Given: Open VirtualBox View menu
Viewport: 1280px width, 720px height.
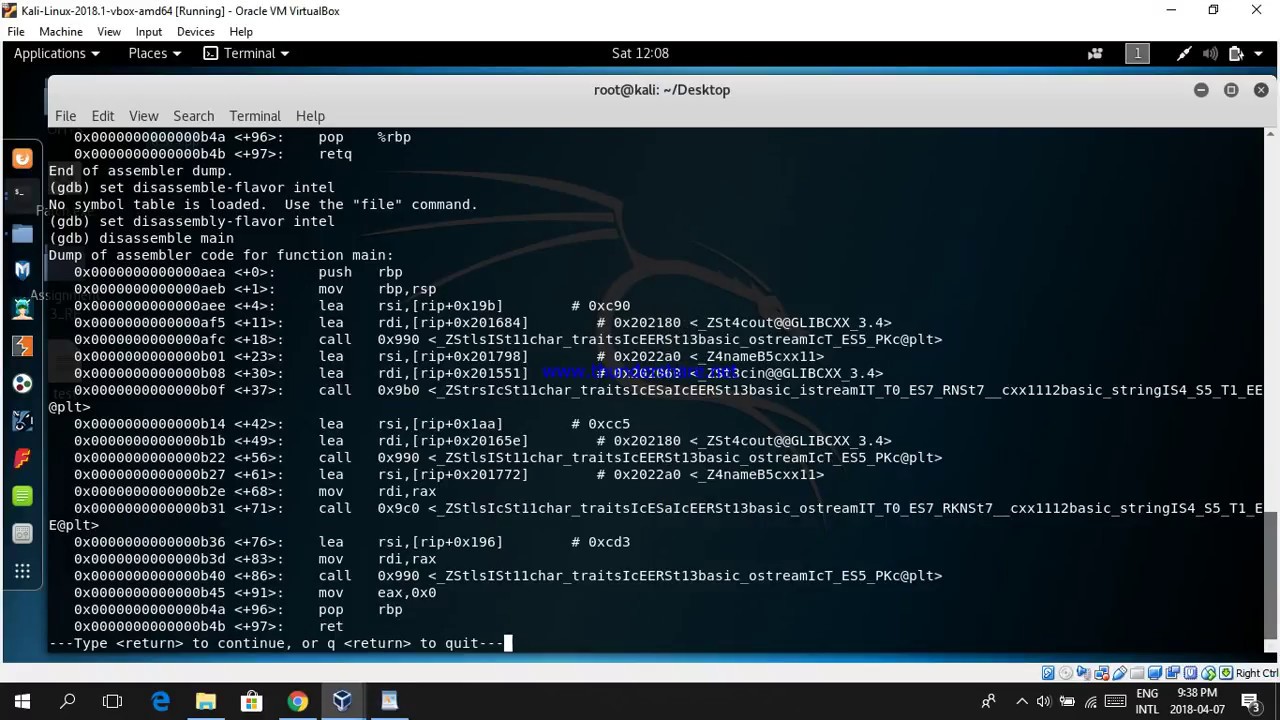Looking at the screenshot, I should pyautogui.click(x=109, y=32).
